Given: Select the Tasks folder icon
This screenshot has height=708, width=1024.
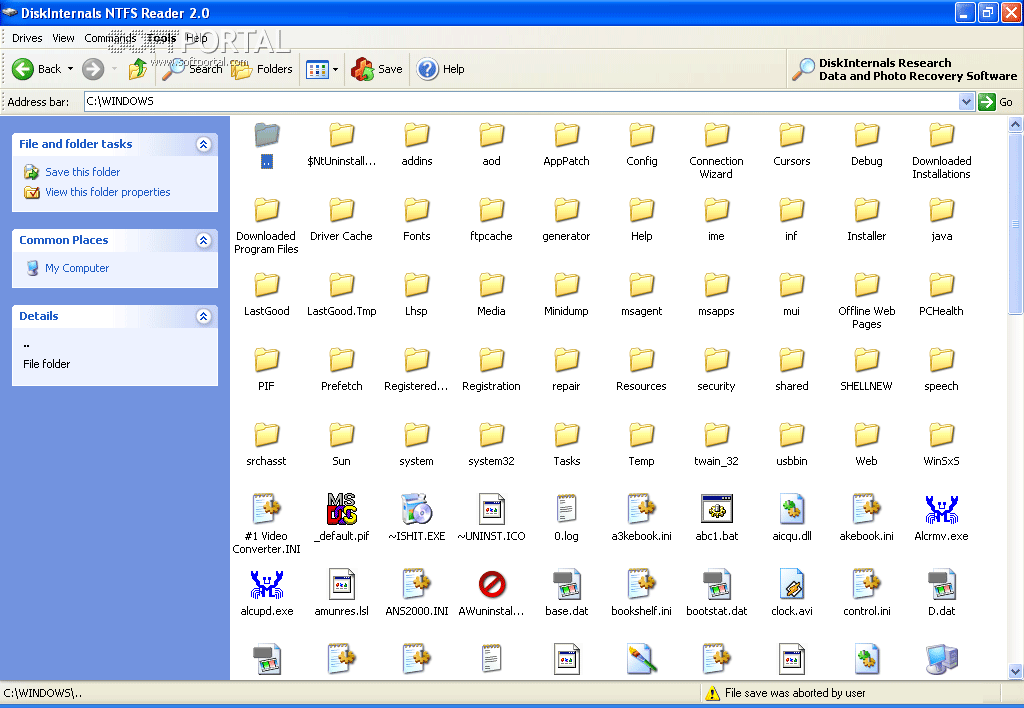Looking at the screenshot, I should tap(566, 436).
